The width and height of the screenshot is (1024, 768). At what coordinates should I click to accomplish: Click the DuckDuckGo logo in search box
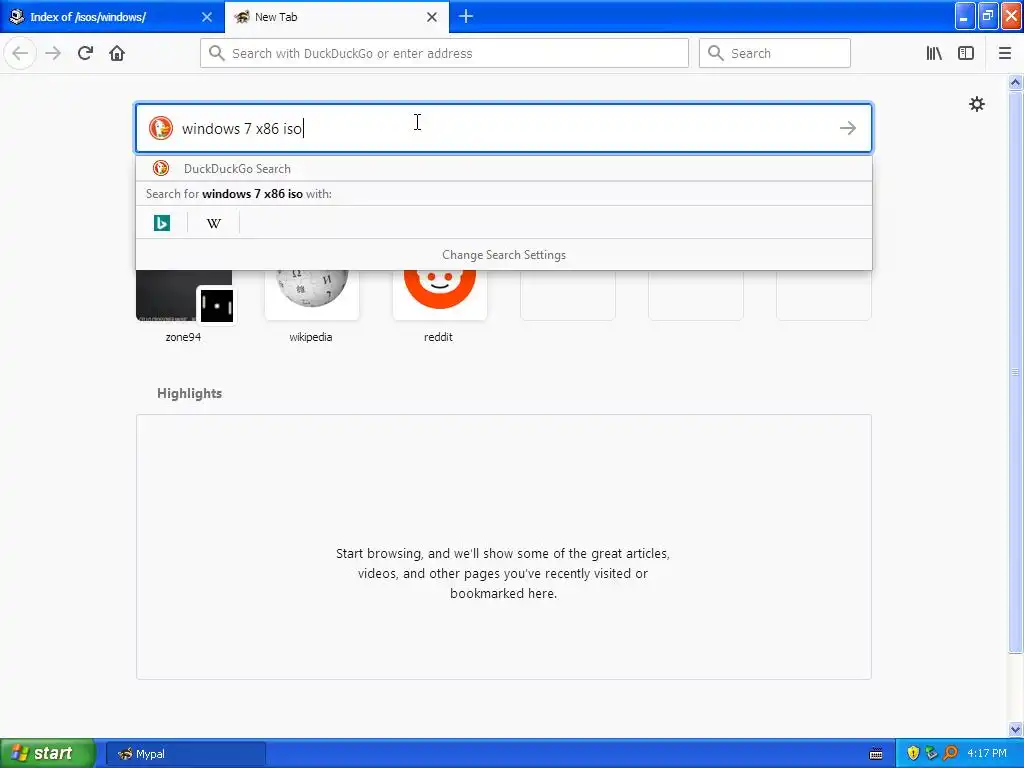(161, 128)
